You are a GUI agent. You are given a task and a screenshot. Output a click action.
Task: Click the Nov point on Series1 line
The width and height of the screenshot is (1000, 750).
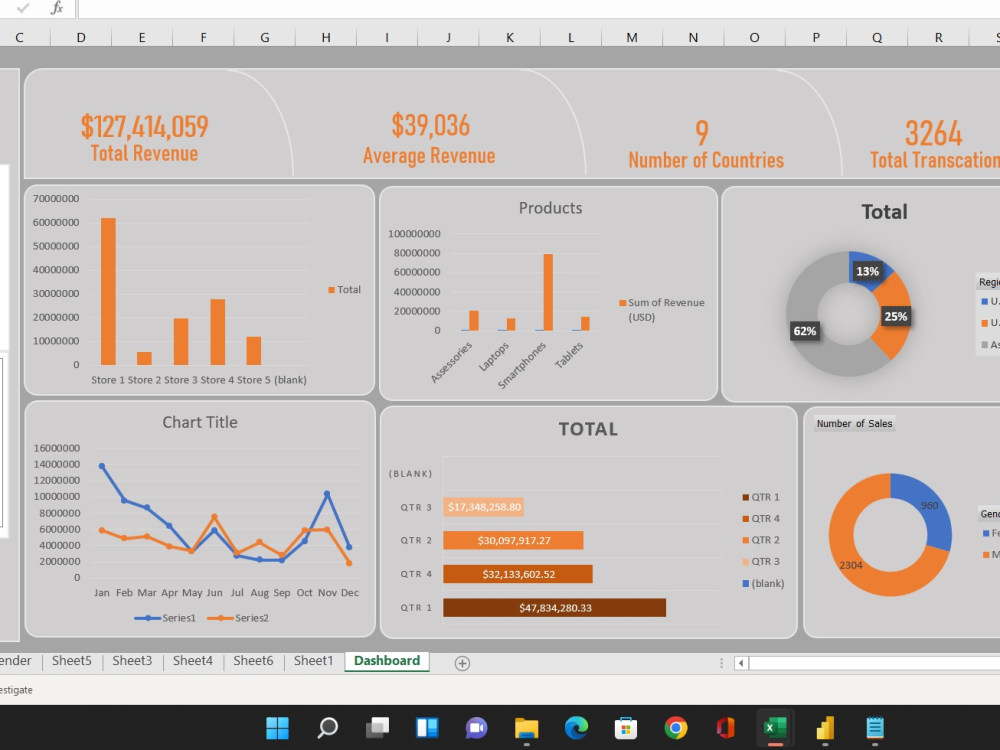pos(327,494)
